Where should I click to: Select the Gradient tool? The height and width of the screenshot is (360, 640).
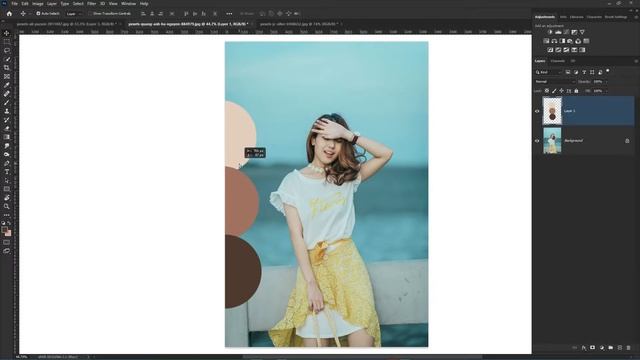[x=7, y=137]
